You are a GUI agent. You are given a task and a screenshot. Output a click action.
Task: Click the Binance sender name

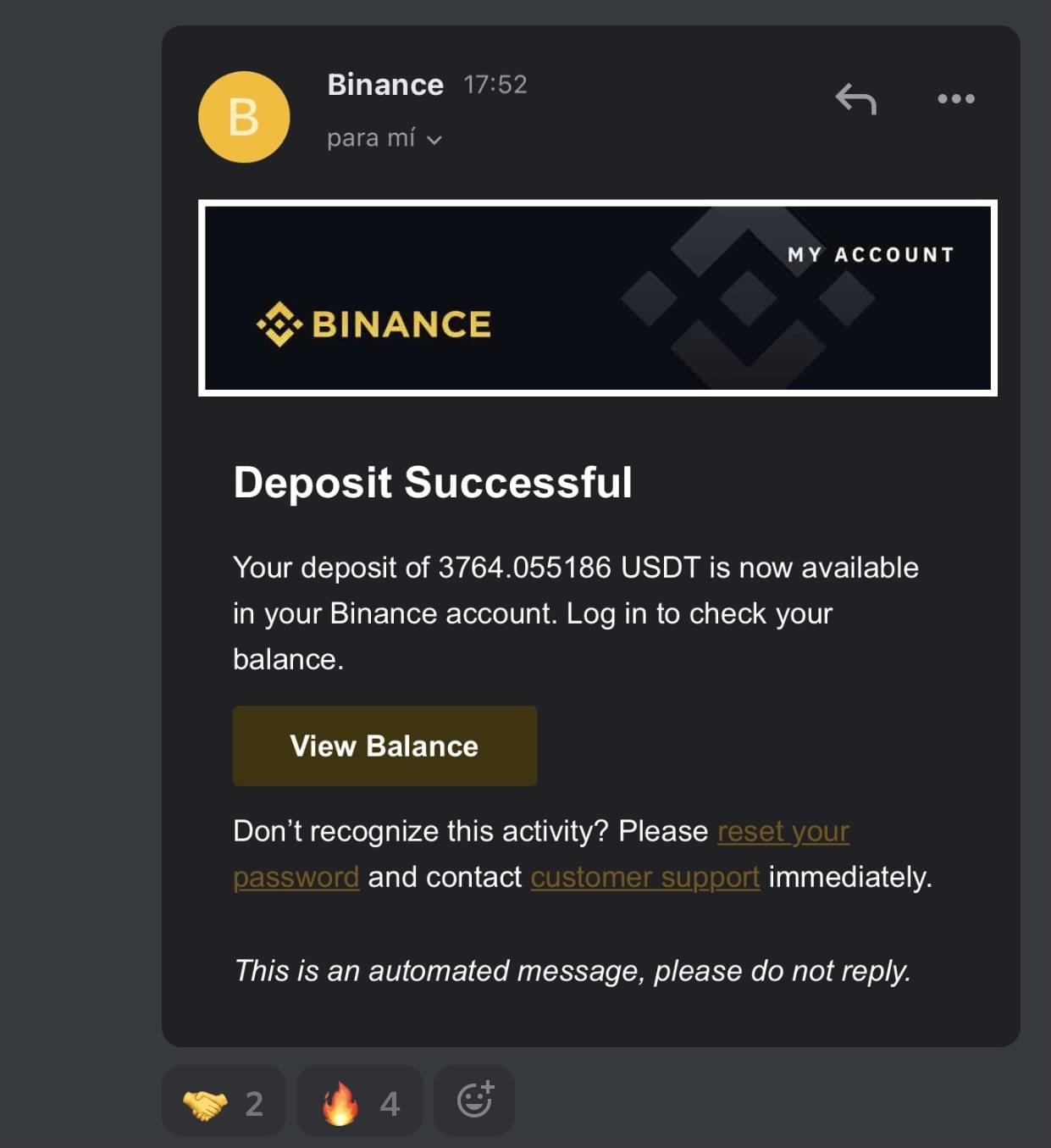pos(385,85)
